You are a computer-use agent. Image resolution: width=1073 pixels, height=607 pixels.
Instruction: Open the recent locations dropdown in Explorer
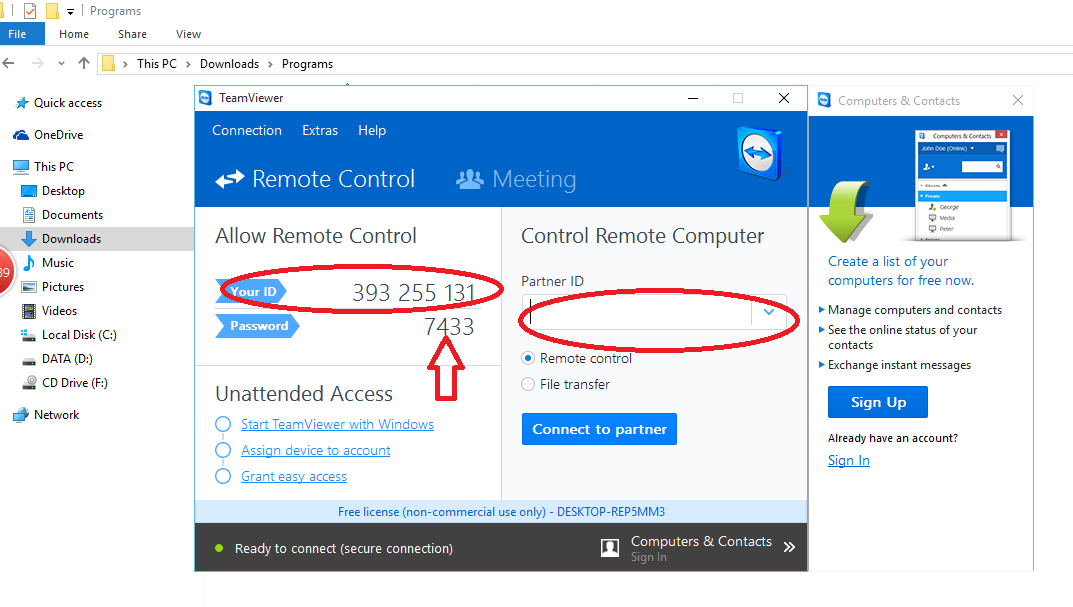pos(61,64)
